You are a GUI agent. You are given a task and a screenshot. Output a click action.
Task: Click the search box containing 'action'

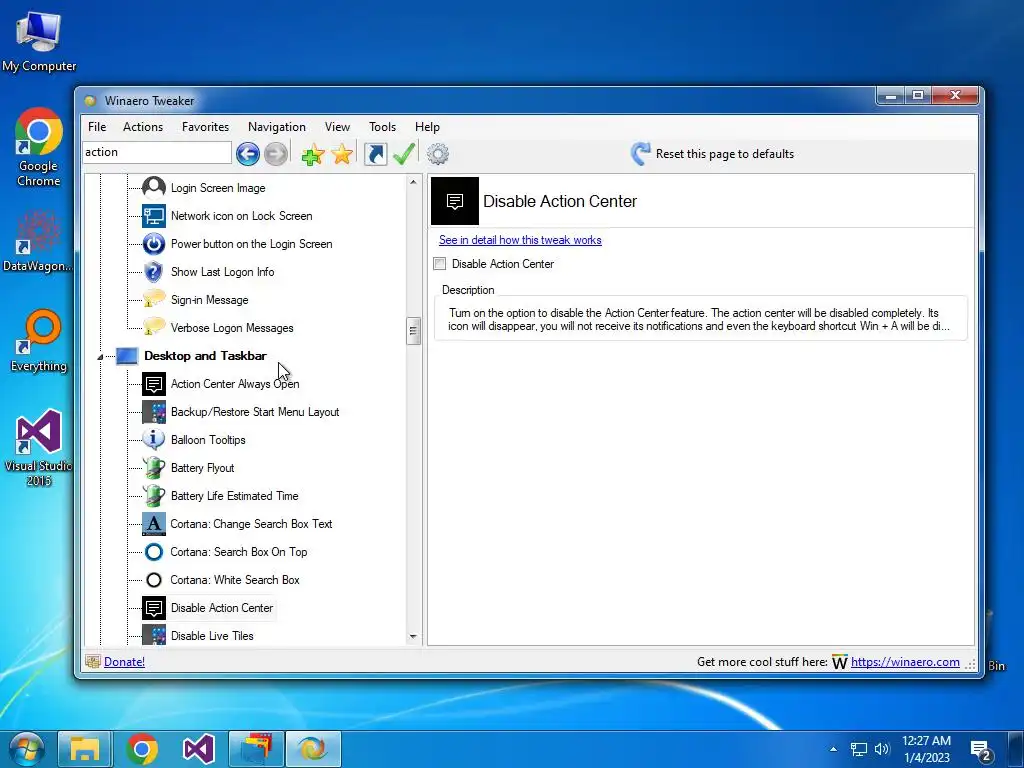pyautogui.click(x=157, y=152)
